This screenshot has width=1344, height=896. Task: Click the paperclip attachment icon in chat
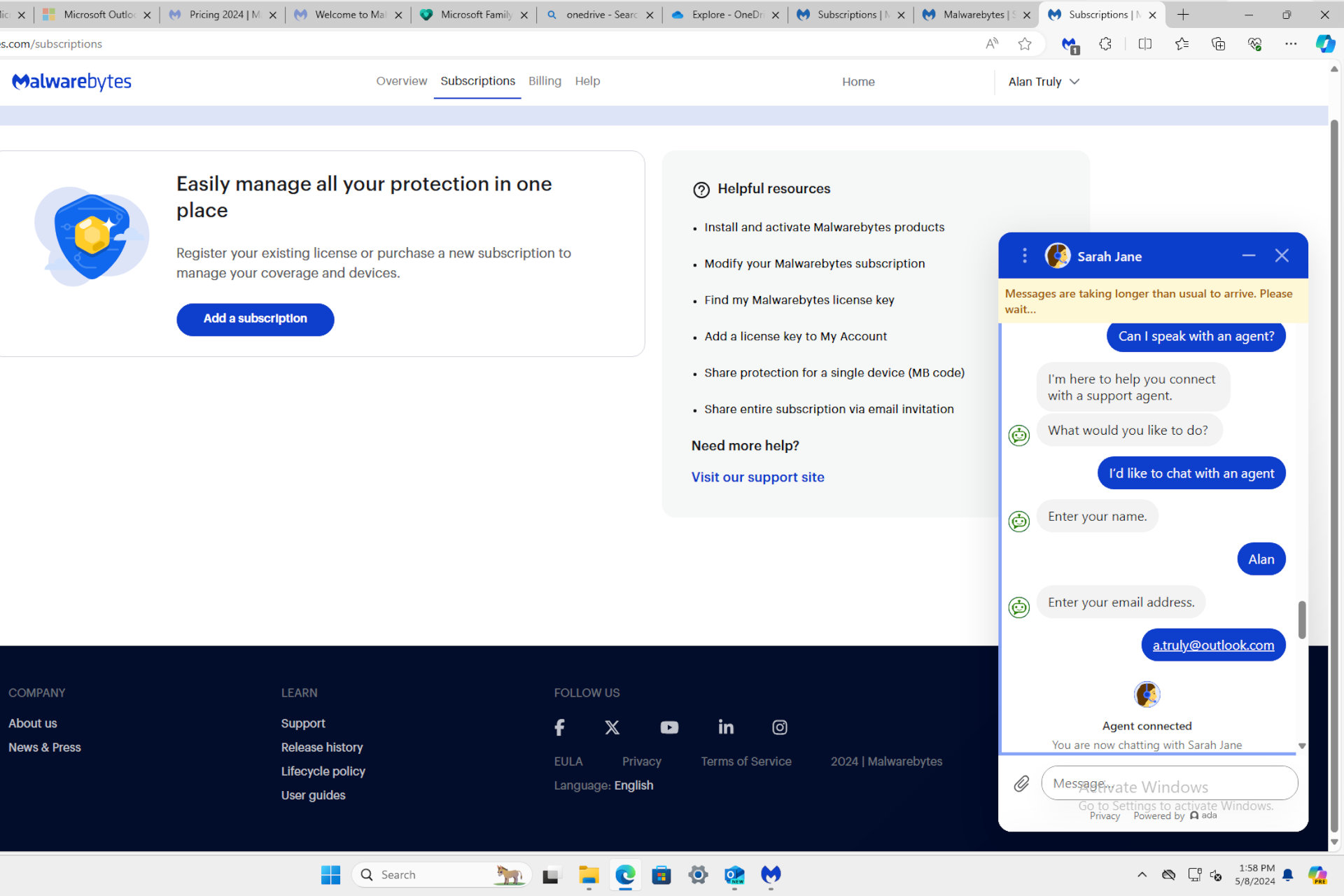pyautogui.click(x=1021, y=784)
